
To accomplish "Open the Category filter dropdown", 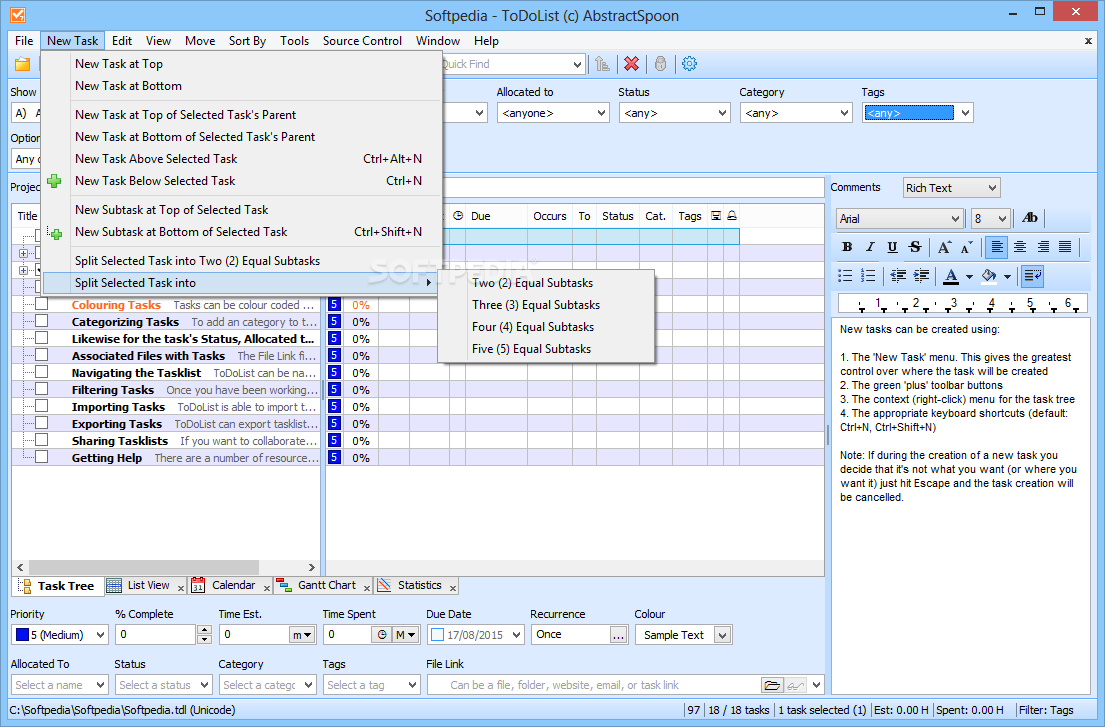I will [844, 113].
